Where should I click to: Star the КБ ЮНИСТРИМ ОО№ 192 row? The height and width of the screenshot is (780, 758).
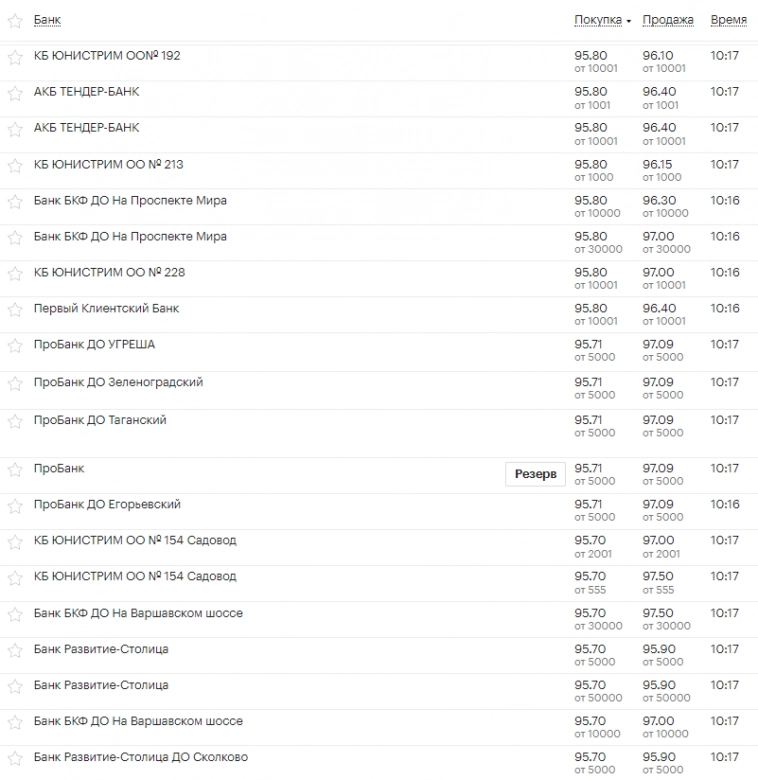15,57
